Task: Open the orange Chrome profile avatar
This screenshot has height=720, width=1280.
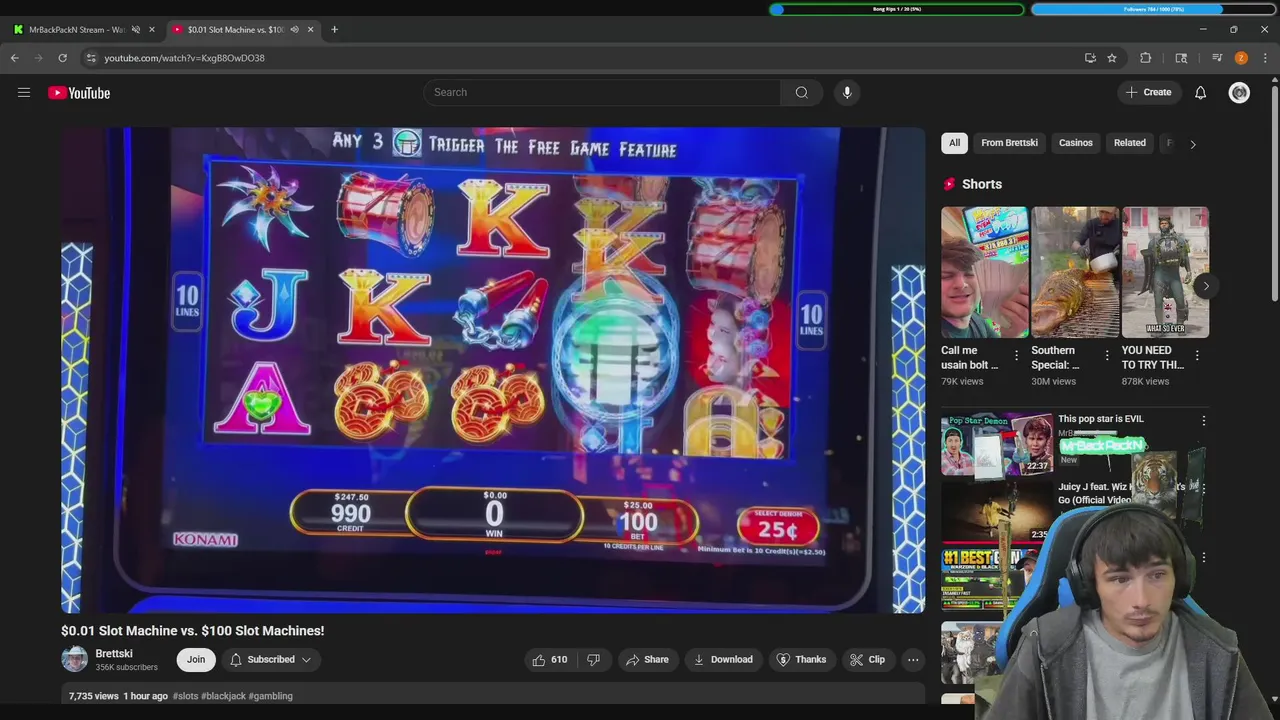Action: click(x=1241, y=58)
